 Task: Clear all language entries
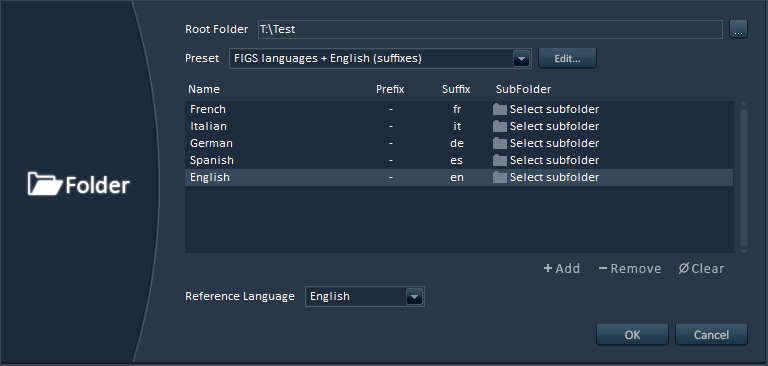701,268
